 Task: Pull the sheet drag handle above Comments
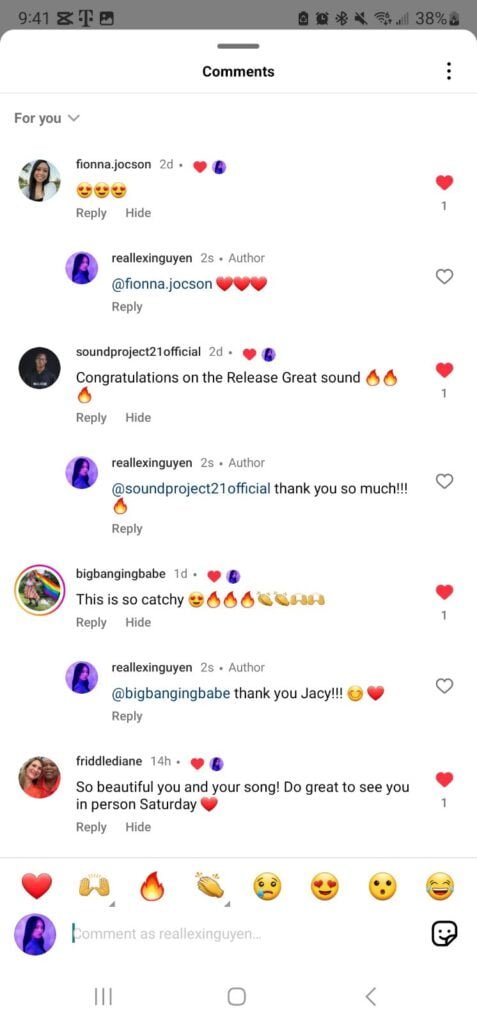point(238,46)
